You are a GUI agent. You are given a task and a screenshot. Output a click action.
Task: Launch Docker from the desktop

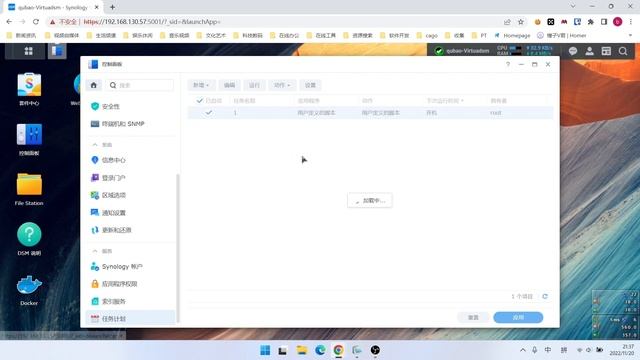29,290
